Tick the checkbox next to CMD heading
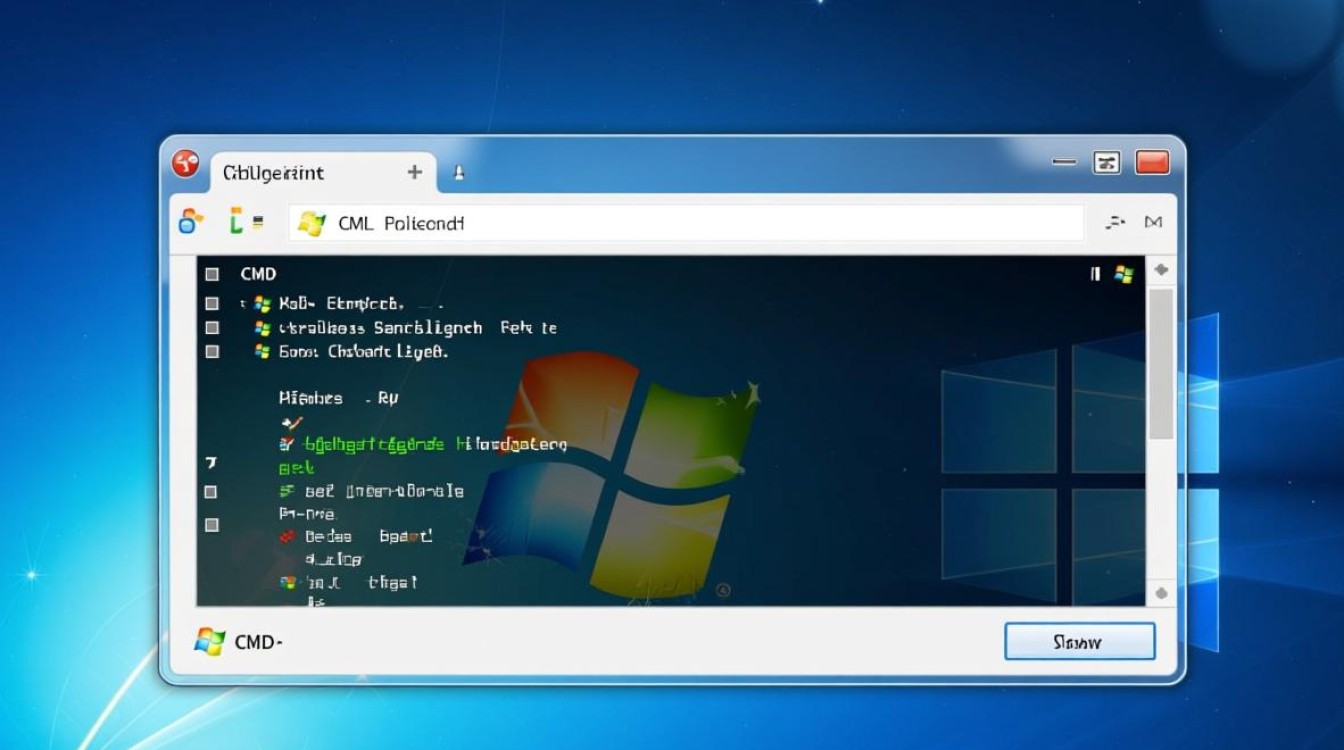 tap(212, 274)
